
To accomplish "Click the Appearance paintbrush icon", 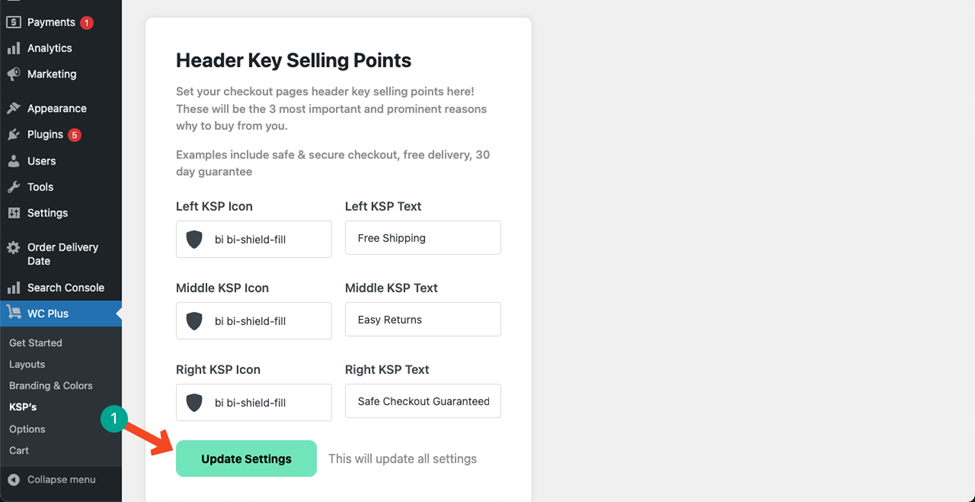I will [14, 108].
